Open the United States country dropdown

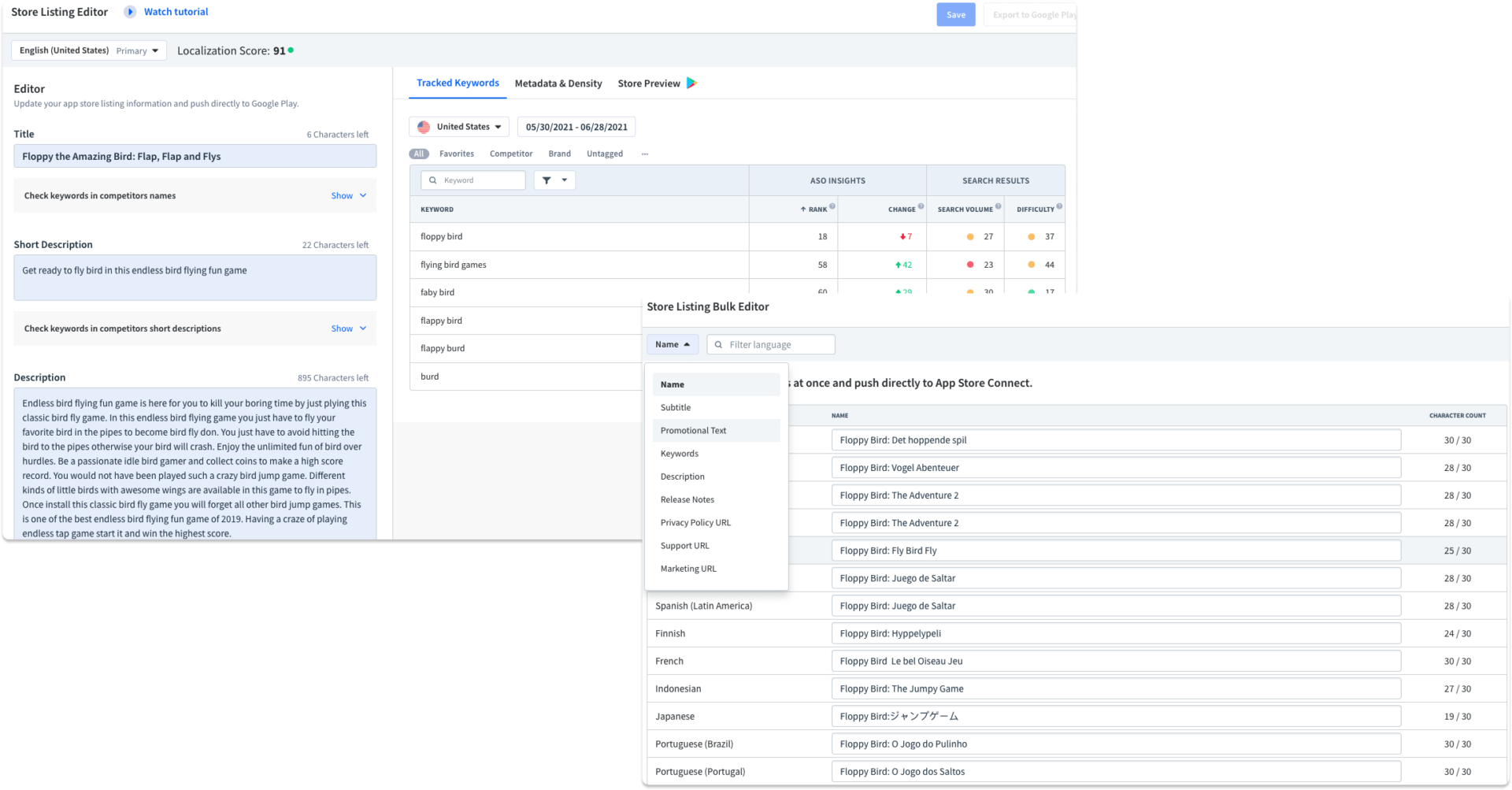[459, 127]
